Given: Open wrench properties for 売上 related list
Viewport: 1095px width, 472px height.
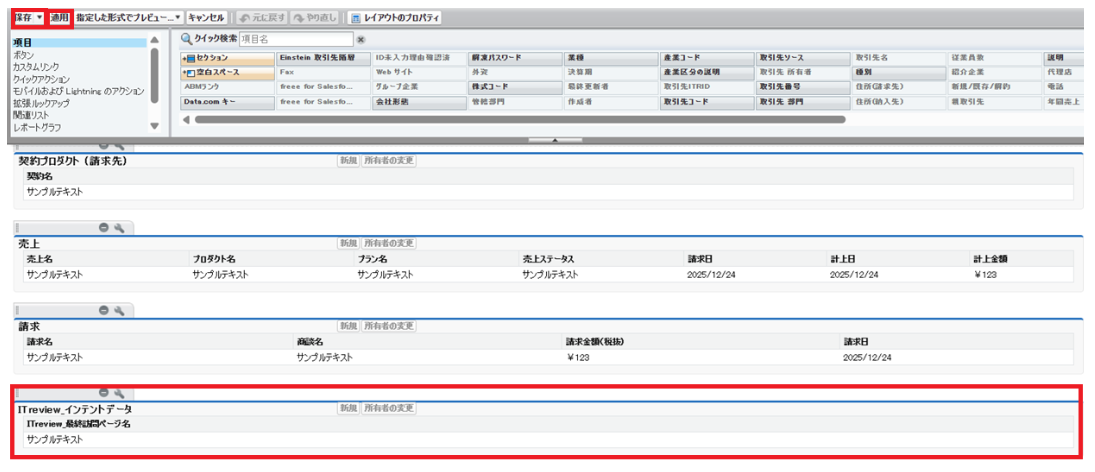Looking at the screenshot, I should (x=119, y=228).
